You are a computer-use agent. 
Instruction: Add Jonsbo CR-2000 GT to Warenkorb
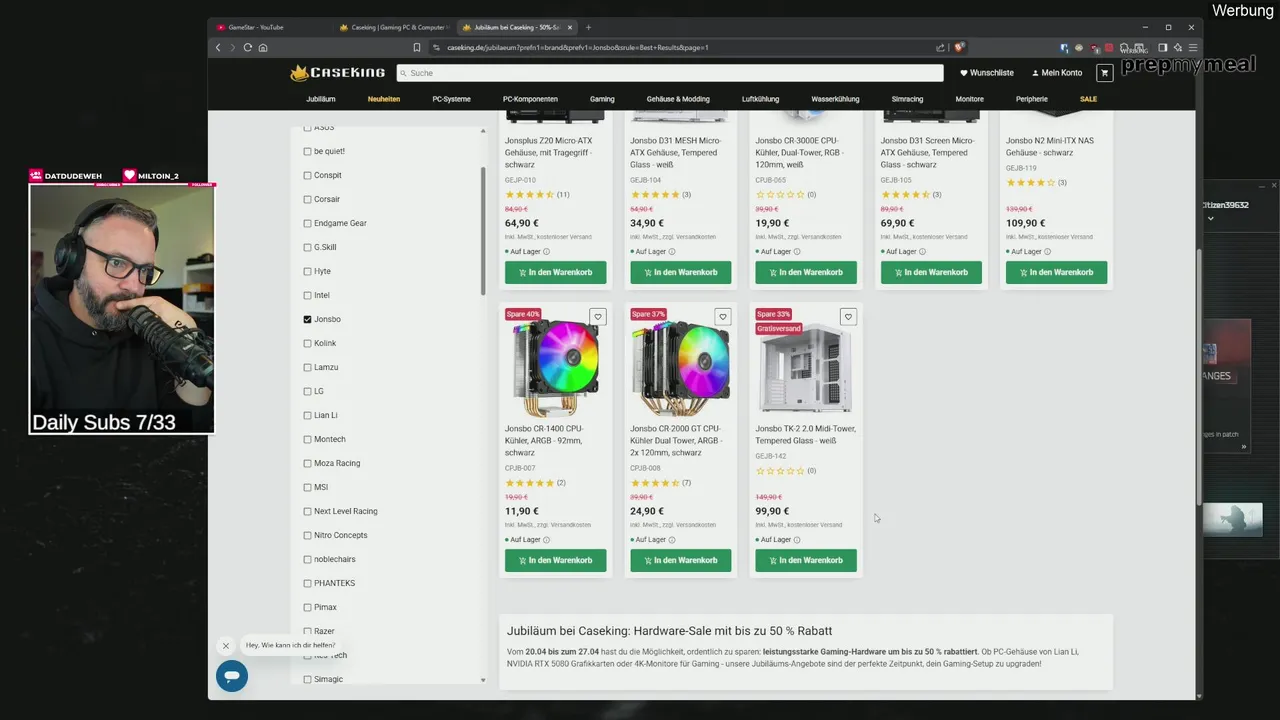[681, 560]
